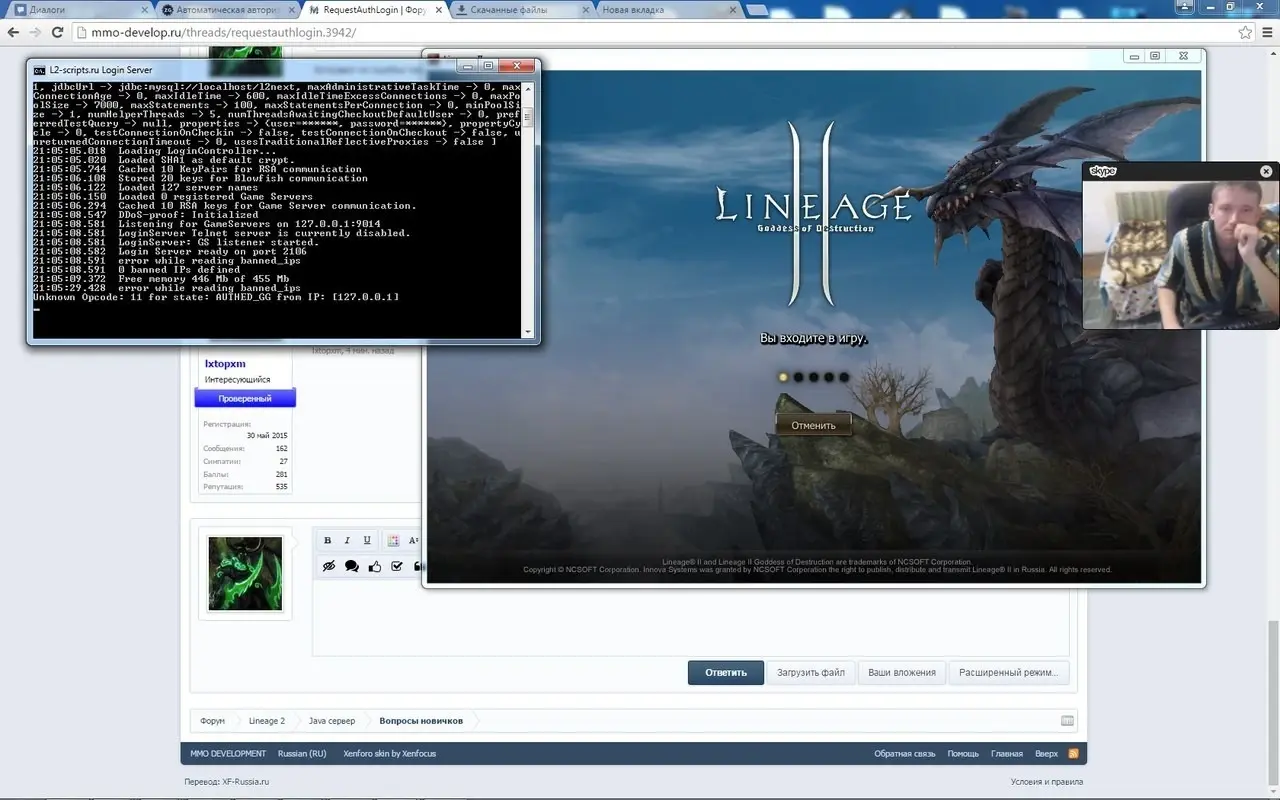Insert hidden text with the crossed-eye icon
This screenshot has height=800, width=1280.
[328, 566]
